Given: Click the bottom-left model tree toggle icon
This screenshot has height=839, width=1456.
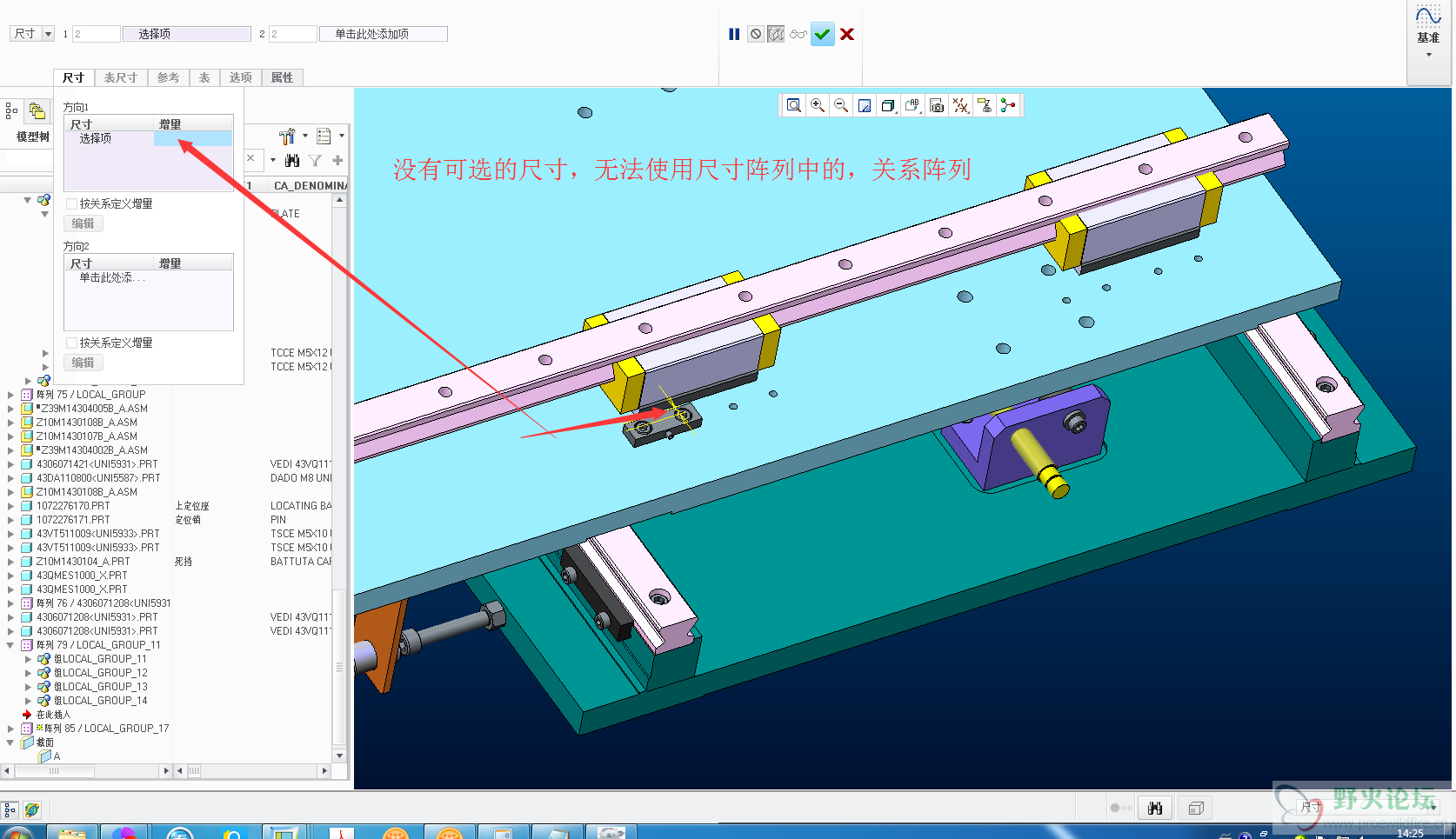Looking at the screenshot, I should tap(10, 809).
